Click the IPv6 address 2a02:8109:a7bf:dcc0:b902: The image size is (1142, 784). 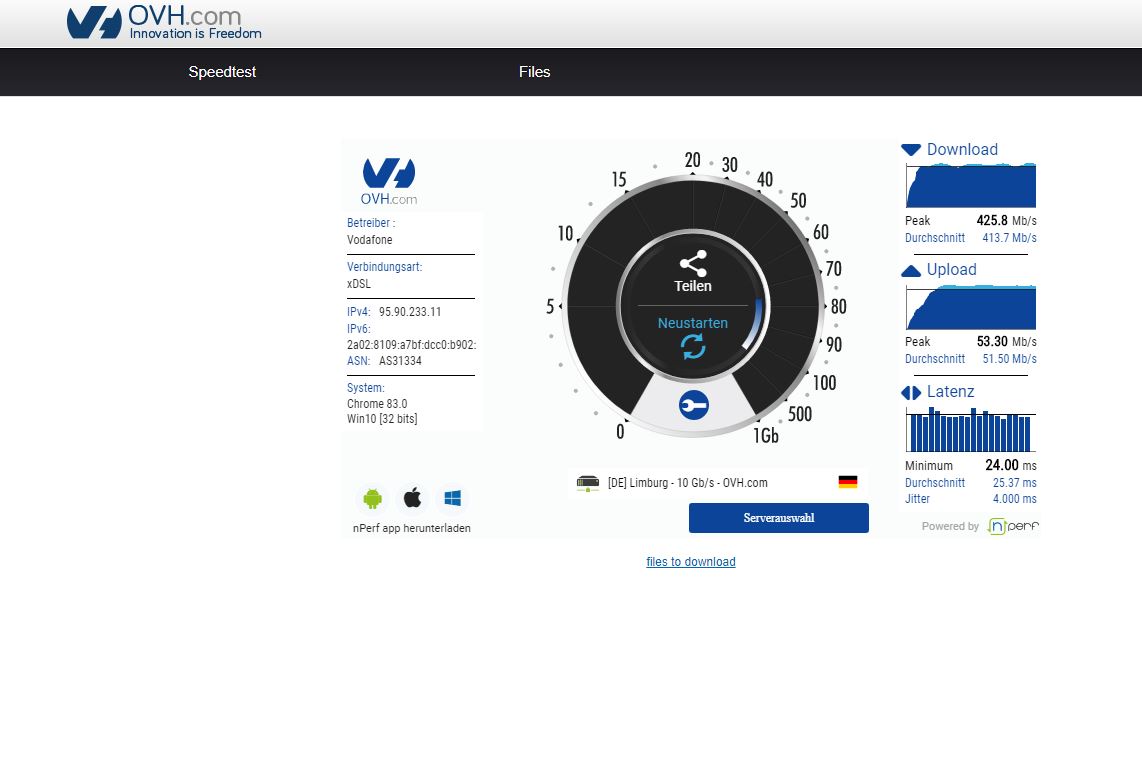click(x=411, y=345)
